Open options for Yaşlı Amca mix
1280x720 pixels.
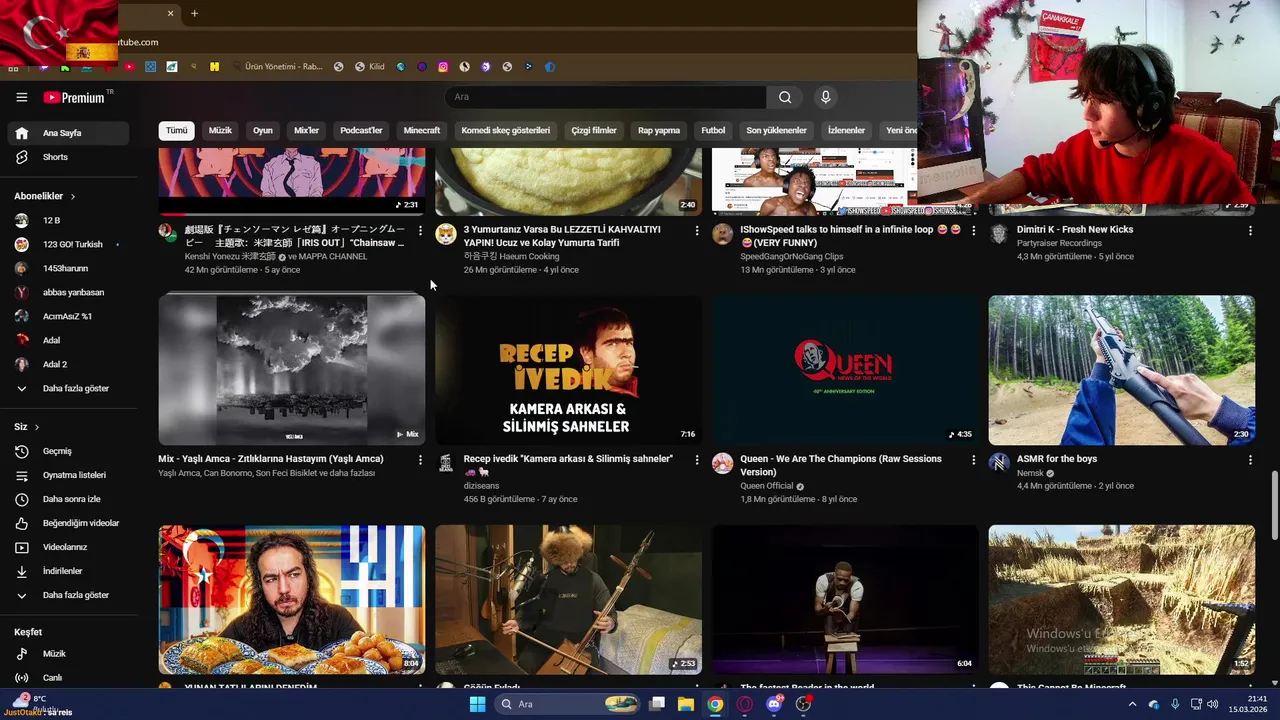click(x=420, y=460)
